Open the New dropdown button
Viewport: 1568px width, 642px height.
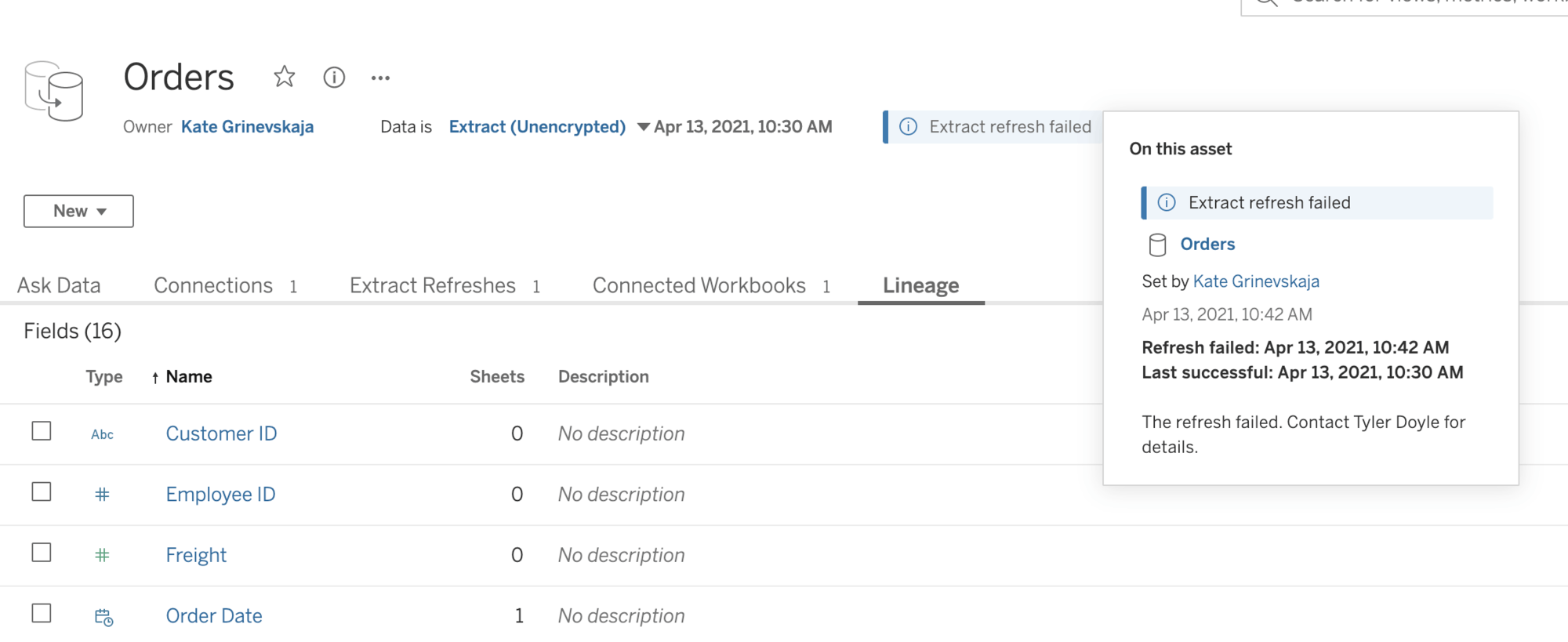[78, 211]
